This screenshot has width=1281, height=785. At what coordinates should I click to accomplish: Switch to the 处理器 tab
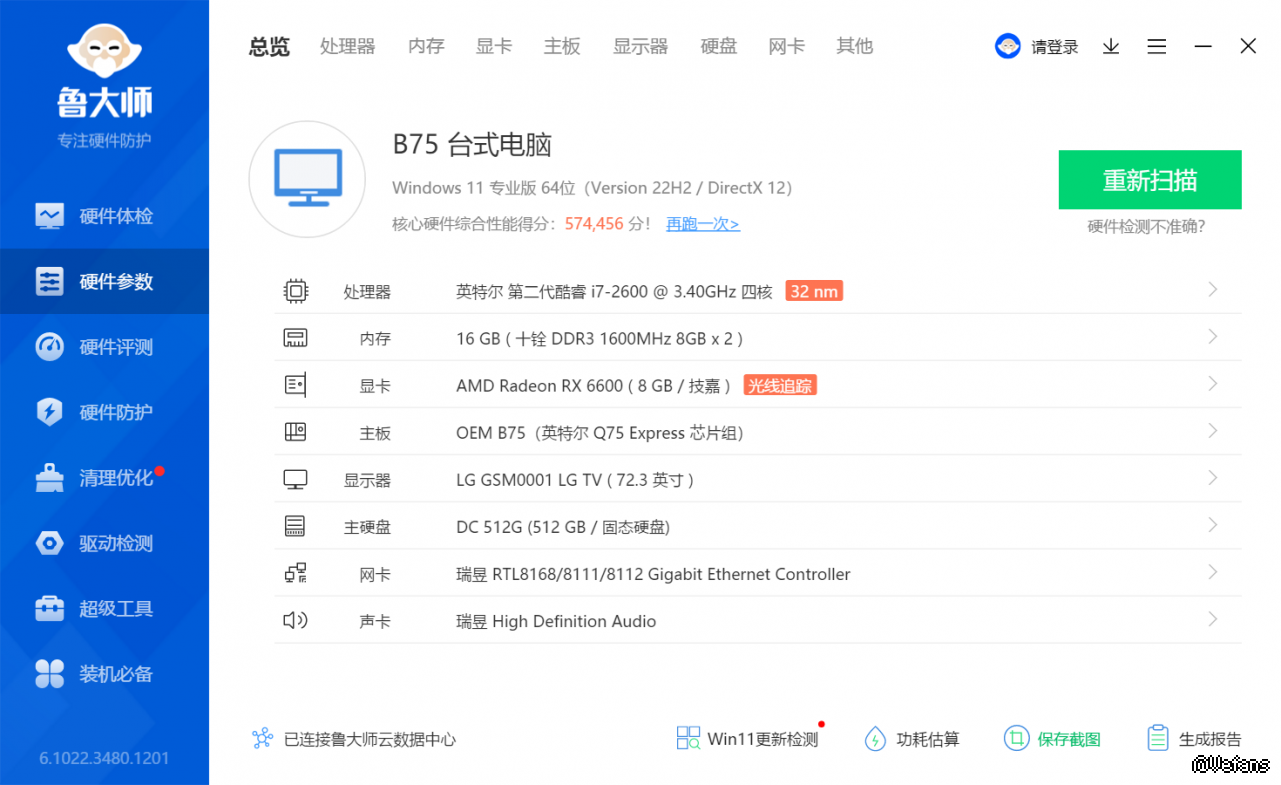coord(347,46)
